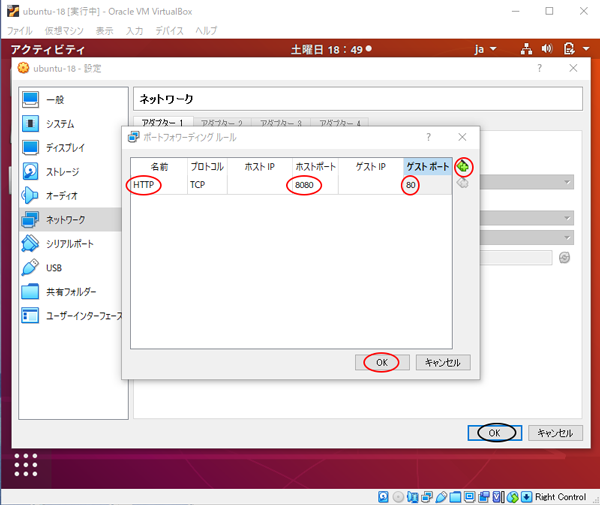Open the ユーザーインターフェース settings category
Viewport: 600px width, 505px height.
pos(70,316)
